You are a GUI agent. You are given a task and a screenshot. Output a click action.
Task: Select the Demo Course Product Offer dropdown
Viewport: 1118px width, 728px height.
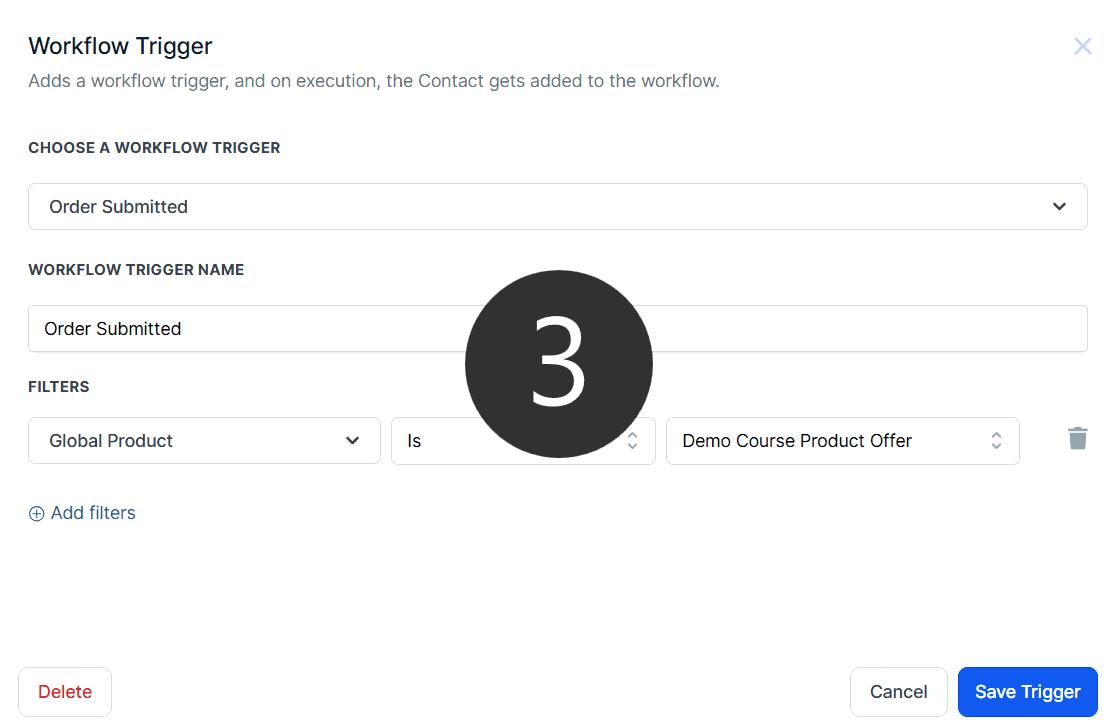click(820, 441)
